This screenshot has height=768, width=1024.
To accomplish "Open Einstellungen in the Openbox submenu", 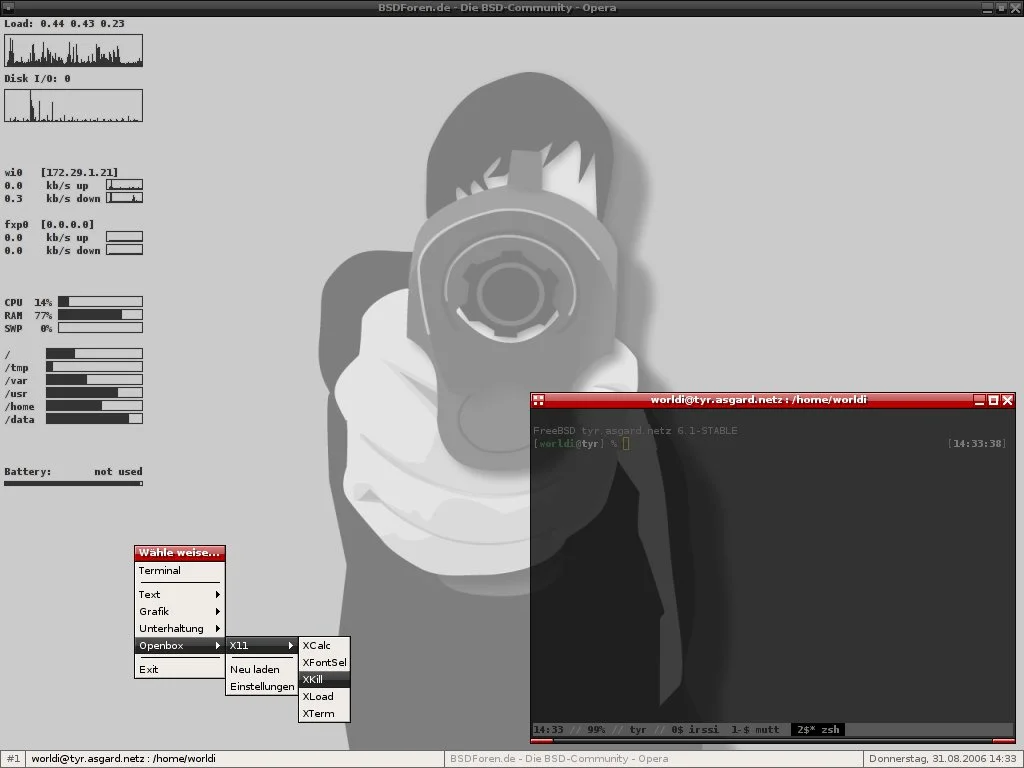I will (261, 686).
